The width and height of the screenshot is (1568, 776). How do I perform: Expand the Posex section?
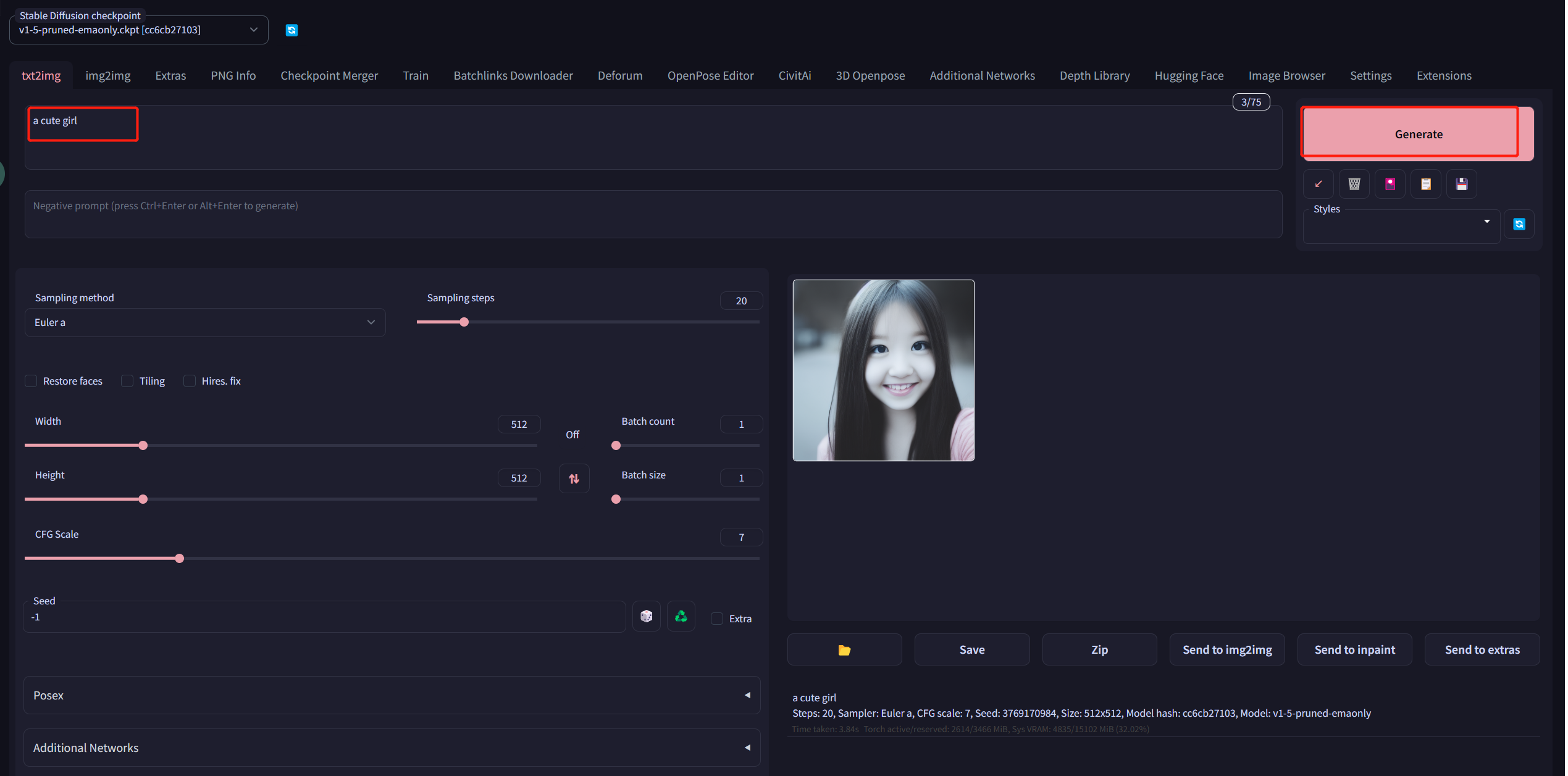pos(392,695)
